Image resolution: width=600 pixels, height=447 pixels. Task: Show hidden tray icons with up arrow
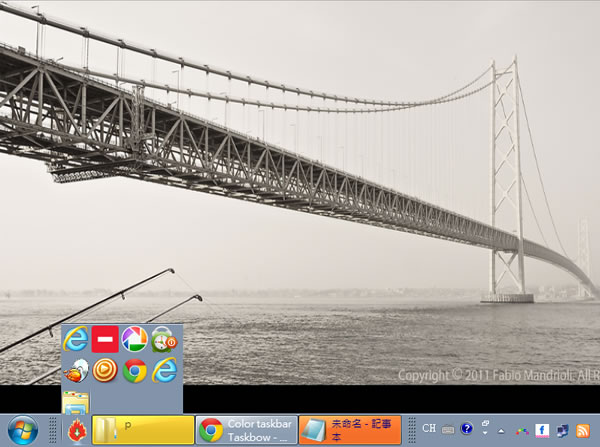[x=502, y=430]
